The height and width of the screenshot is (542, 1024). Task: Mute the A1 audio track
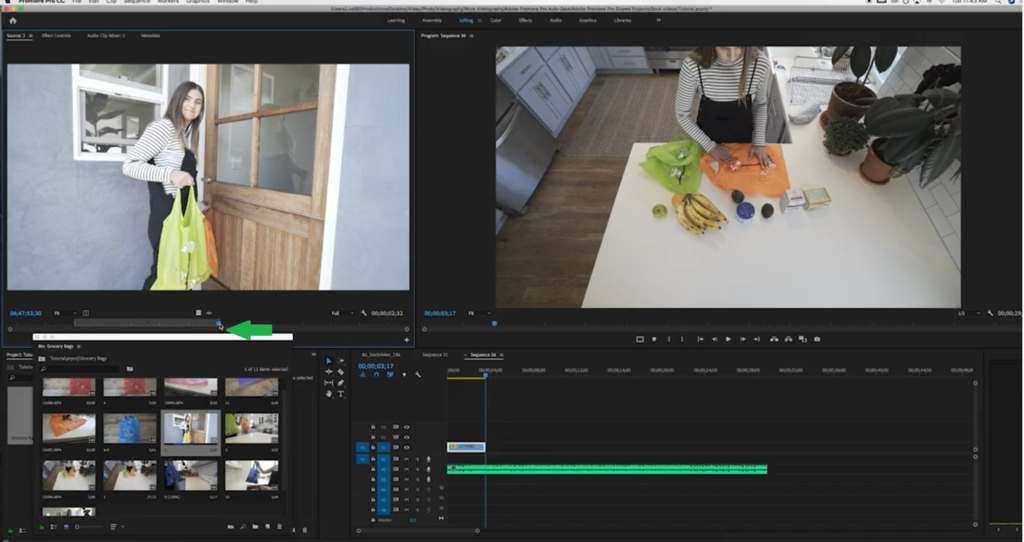point(406,459)
